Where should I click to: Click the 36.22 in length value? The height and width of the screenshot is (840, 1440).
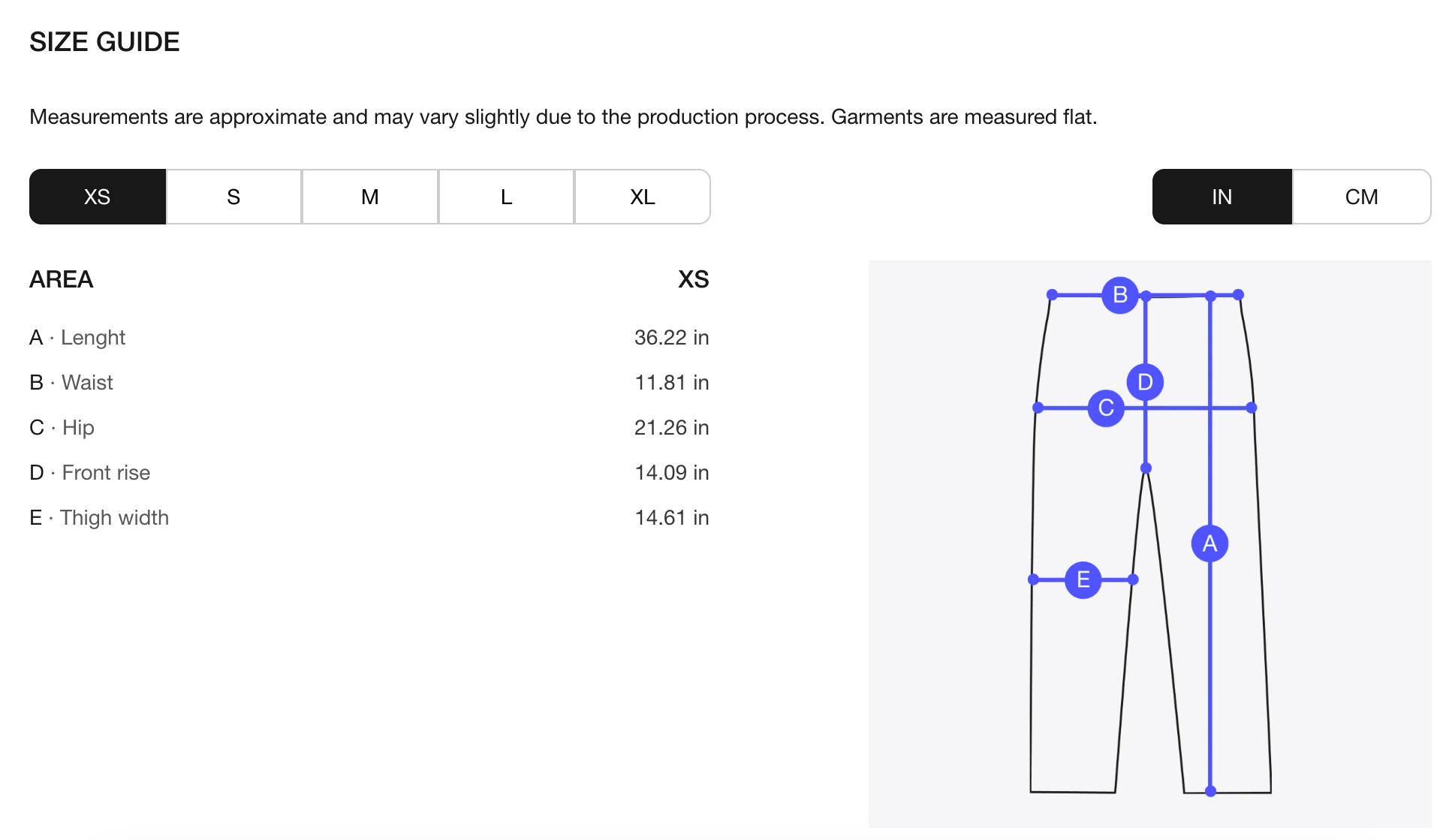click(671, 338)
